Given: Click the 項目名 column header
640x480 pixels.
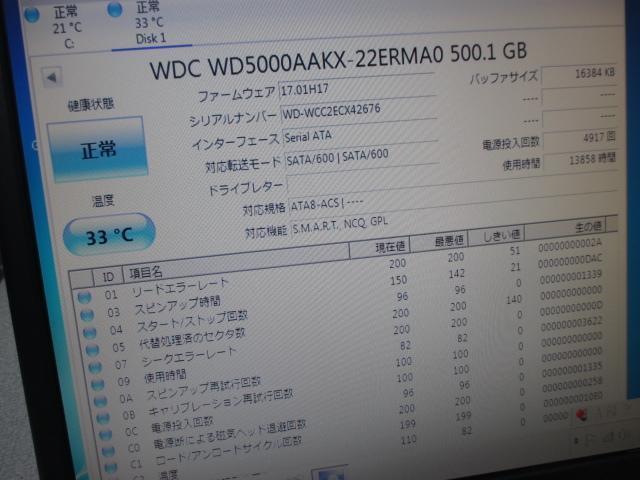Looking at the screenshot, I should tap(236, 261).
